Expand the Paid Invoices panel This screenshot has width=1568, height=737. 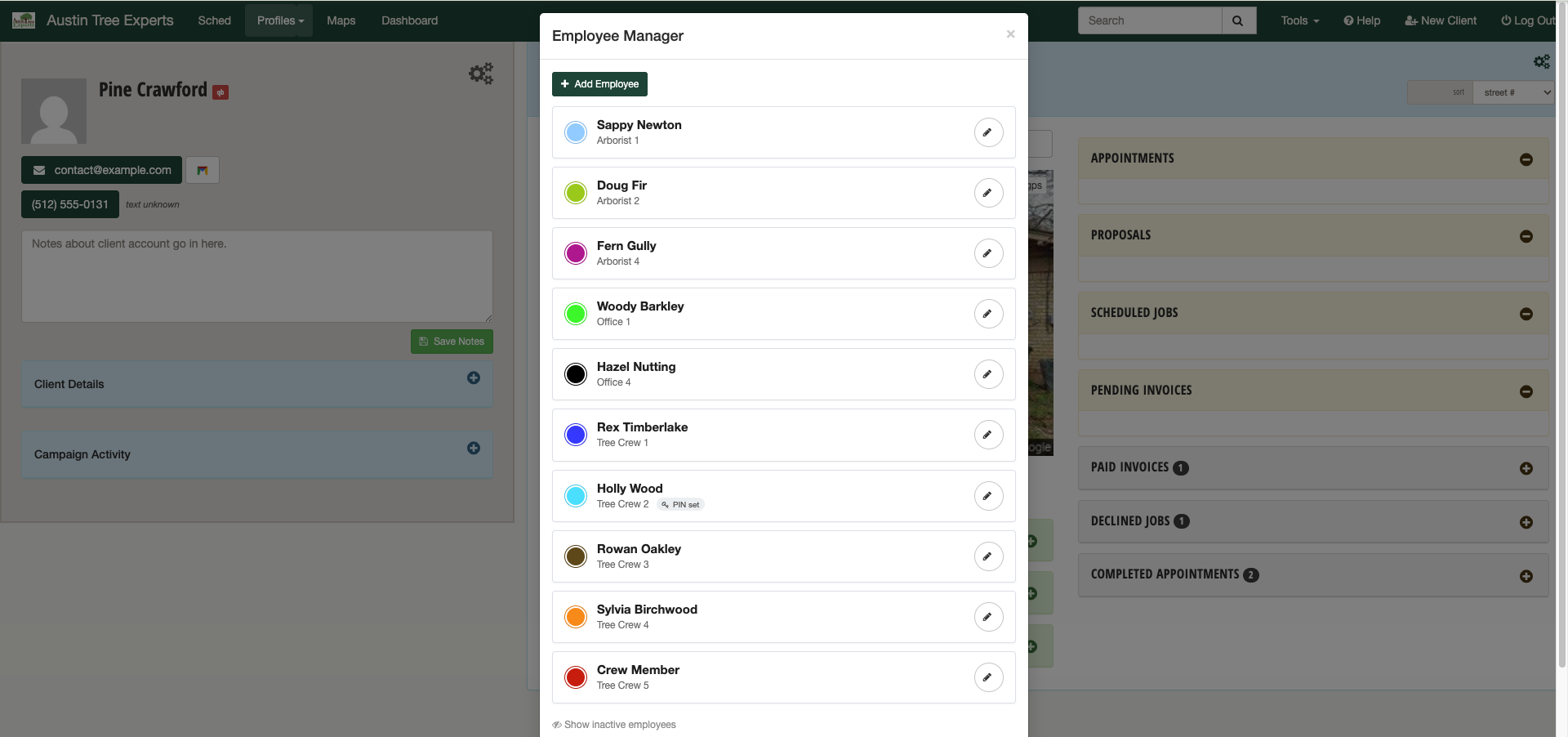[x=1526, y=468]
